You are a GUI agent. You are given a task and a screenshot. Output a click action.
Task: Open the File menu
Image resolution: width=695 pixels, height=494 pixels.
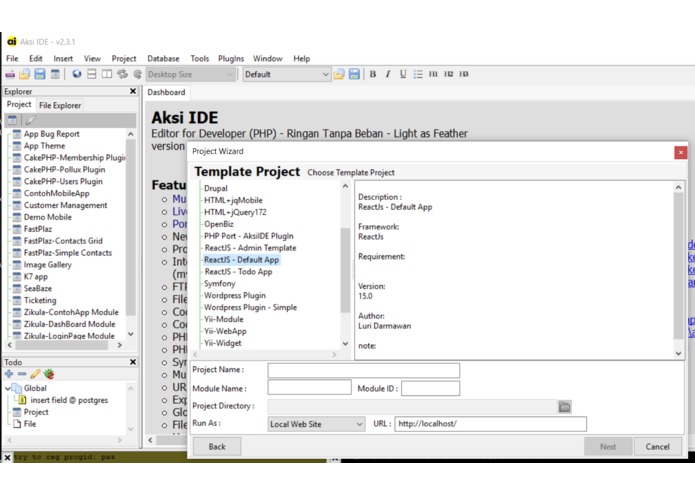(x=12, y=58)
